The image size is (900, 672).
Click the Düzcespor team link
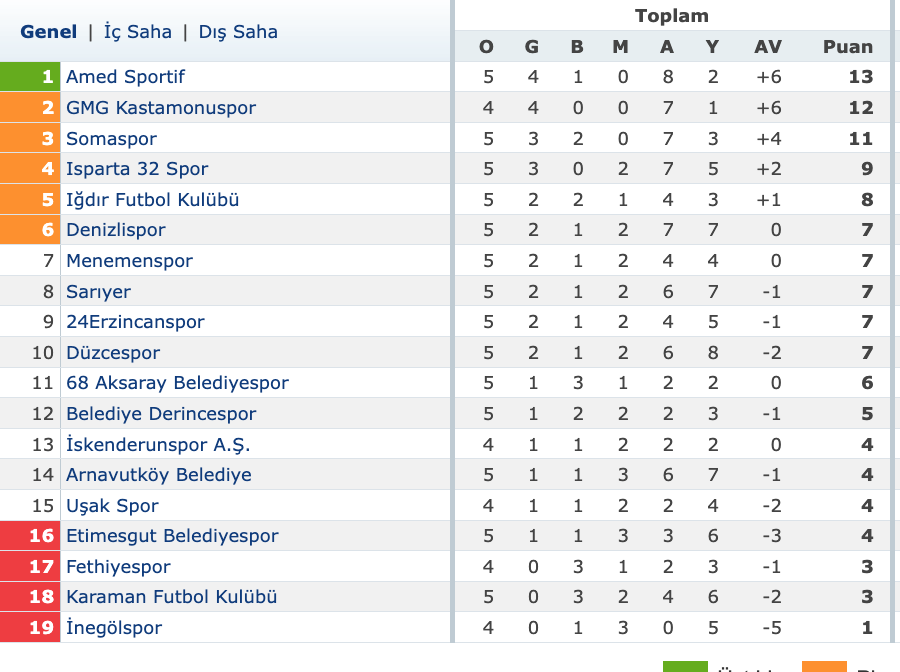coord(113,353)
